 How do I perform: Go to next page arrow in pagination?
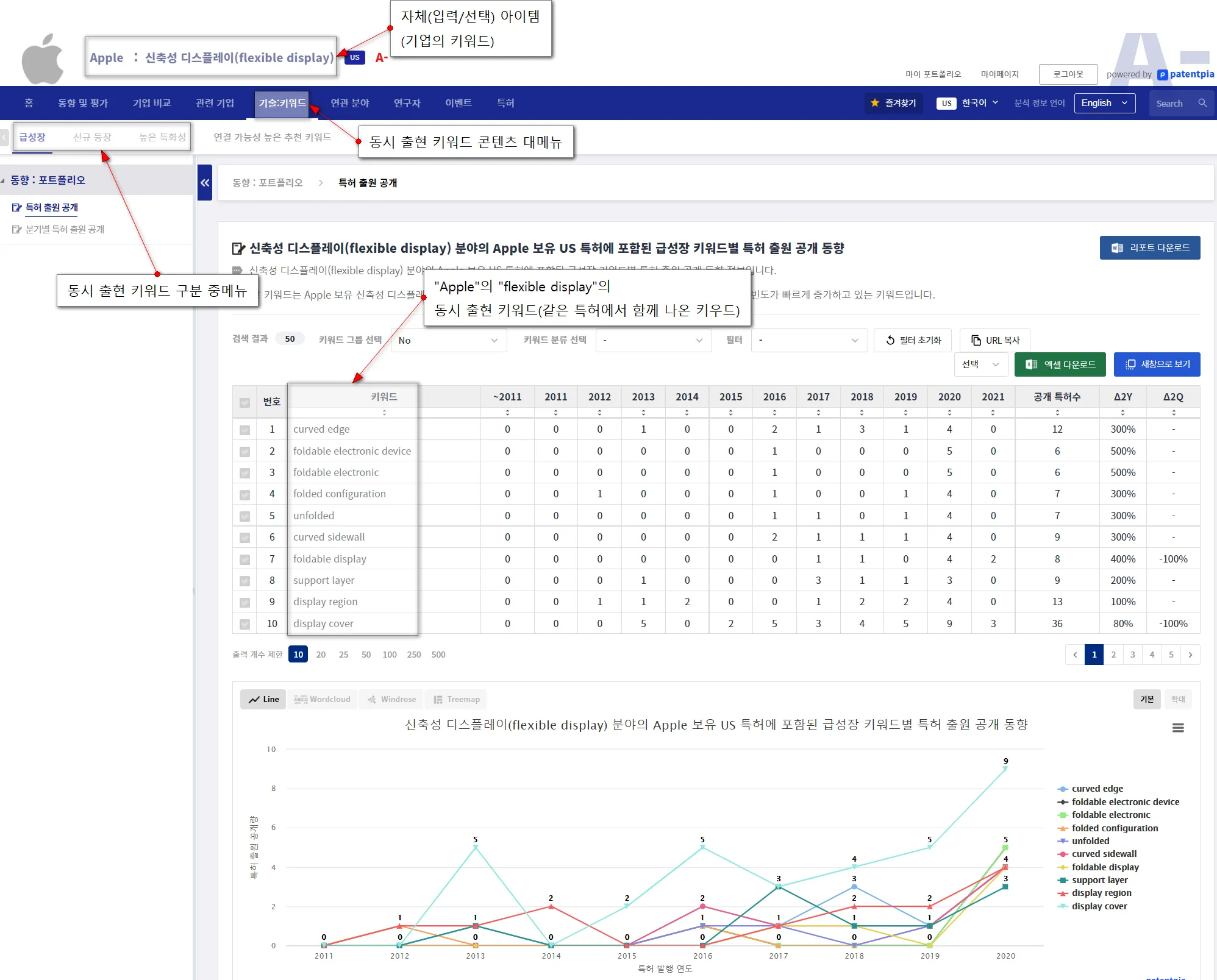coord(1190,655)
